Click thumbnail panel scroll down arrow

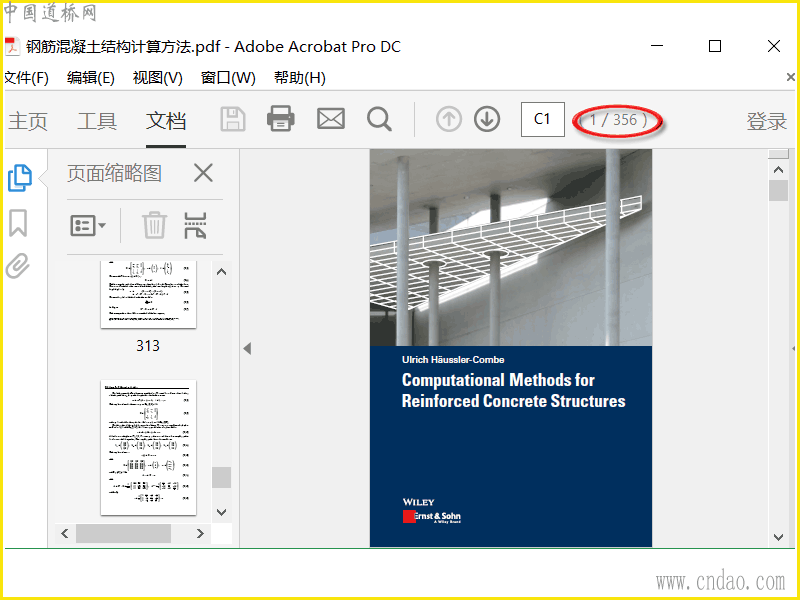[221, 512]
